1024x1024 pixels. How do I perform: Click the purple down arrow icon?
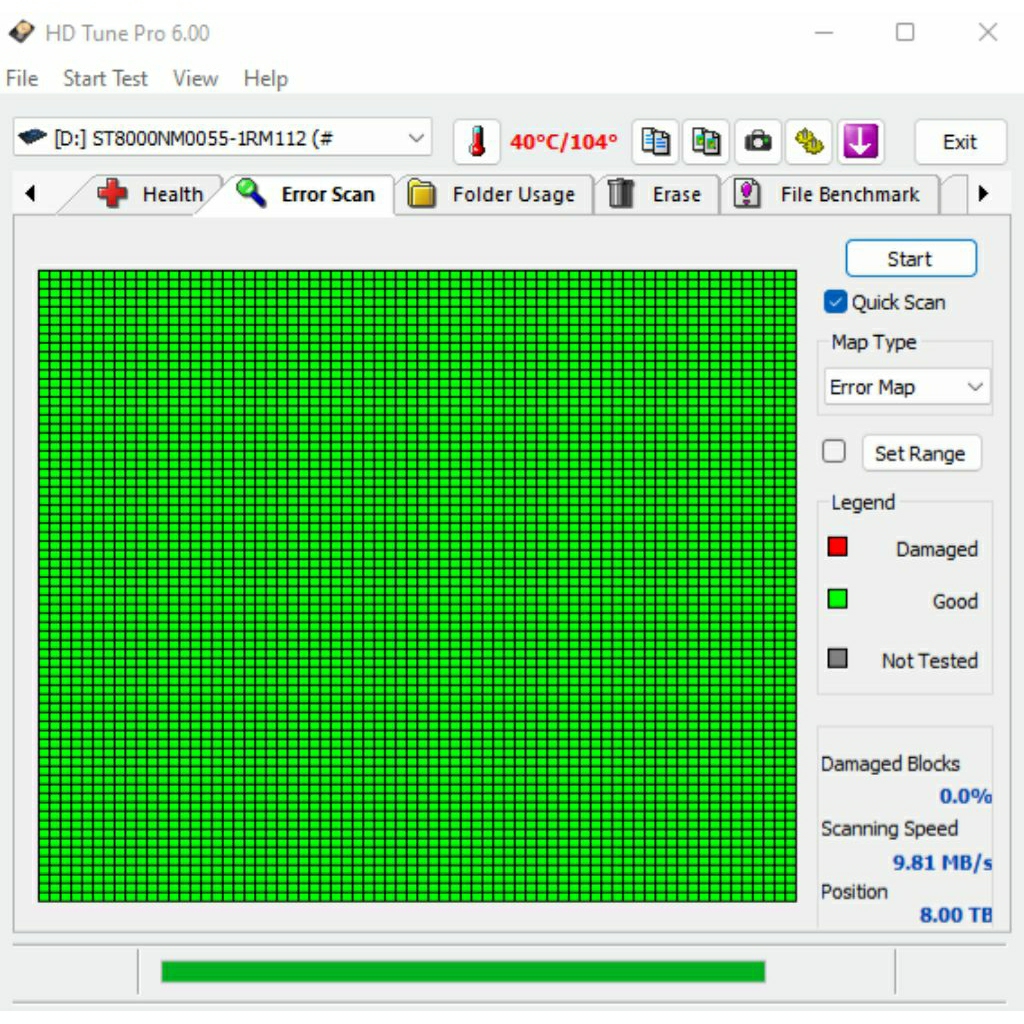coord(860,142)
